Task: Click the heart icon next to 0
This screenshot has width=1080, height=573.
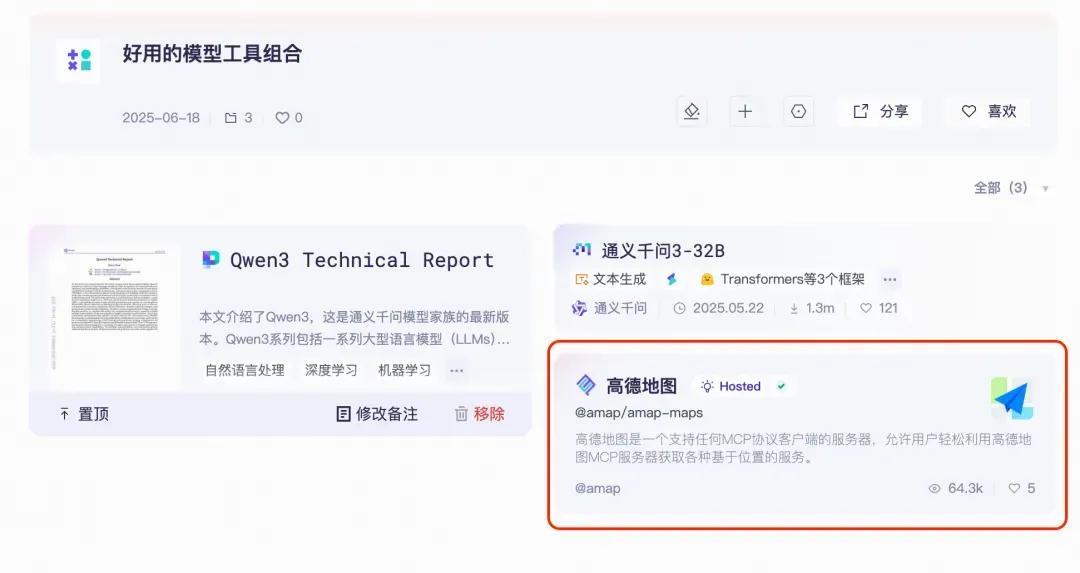Action: tap(282, 118)
